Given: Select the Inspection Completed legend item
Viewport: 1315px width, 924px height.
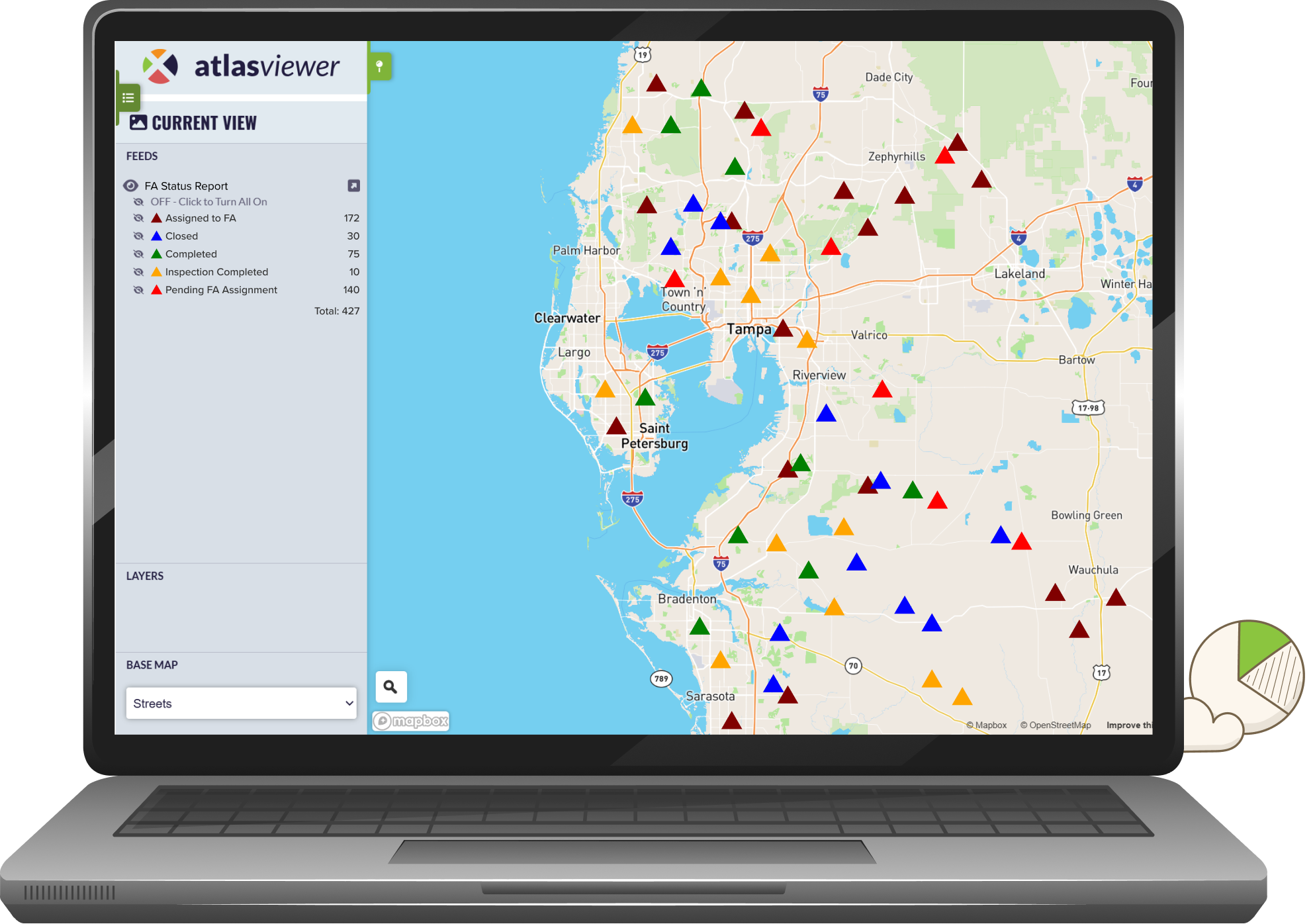Looking at the screenshot, I should click(216, 272).
